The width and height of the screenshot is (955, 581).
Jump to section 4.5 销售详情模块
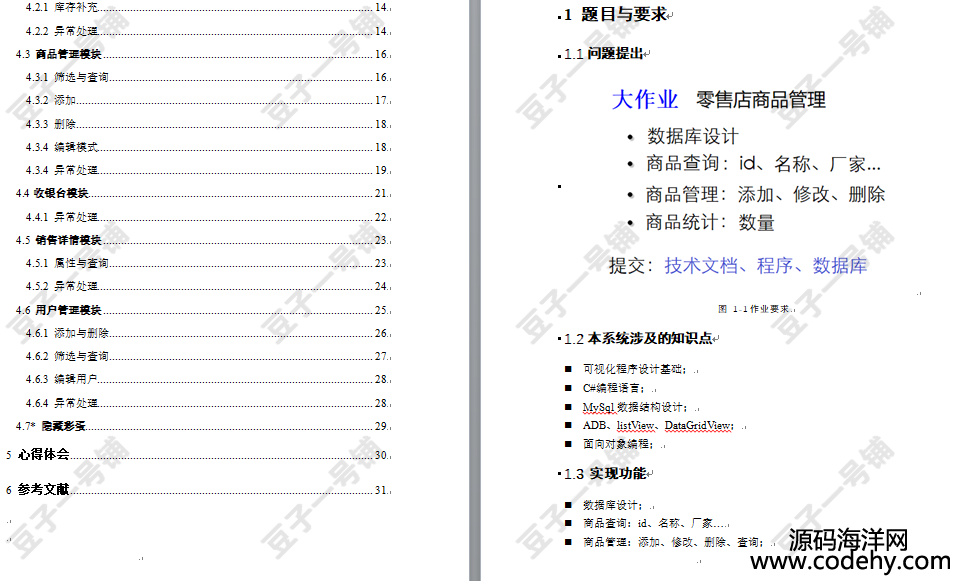(x=202, y=240)
